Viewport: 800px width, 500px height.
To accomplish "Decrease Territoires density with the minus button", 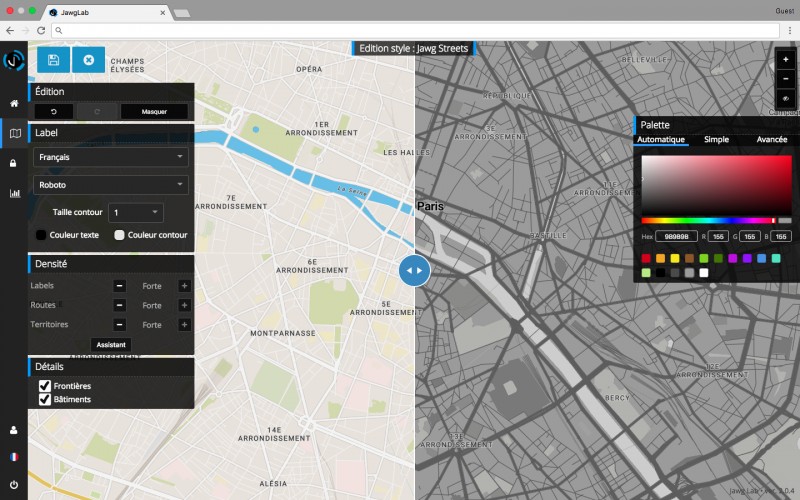I will [119, 324].
